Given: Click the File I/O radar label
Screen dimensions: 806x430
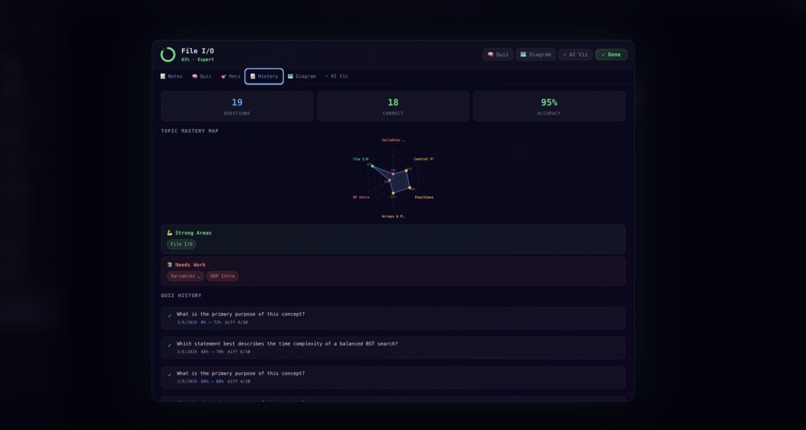Looking at the screenshot, I should [361, 159].
